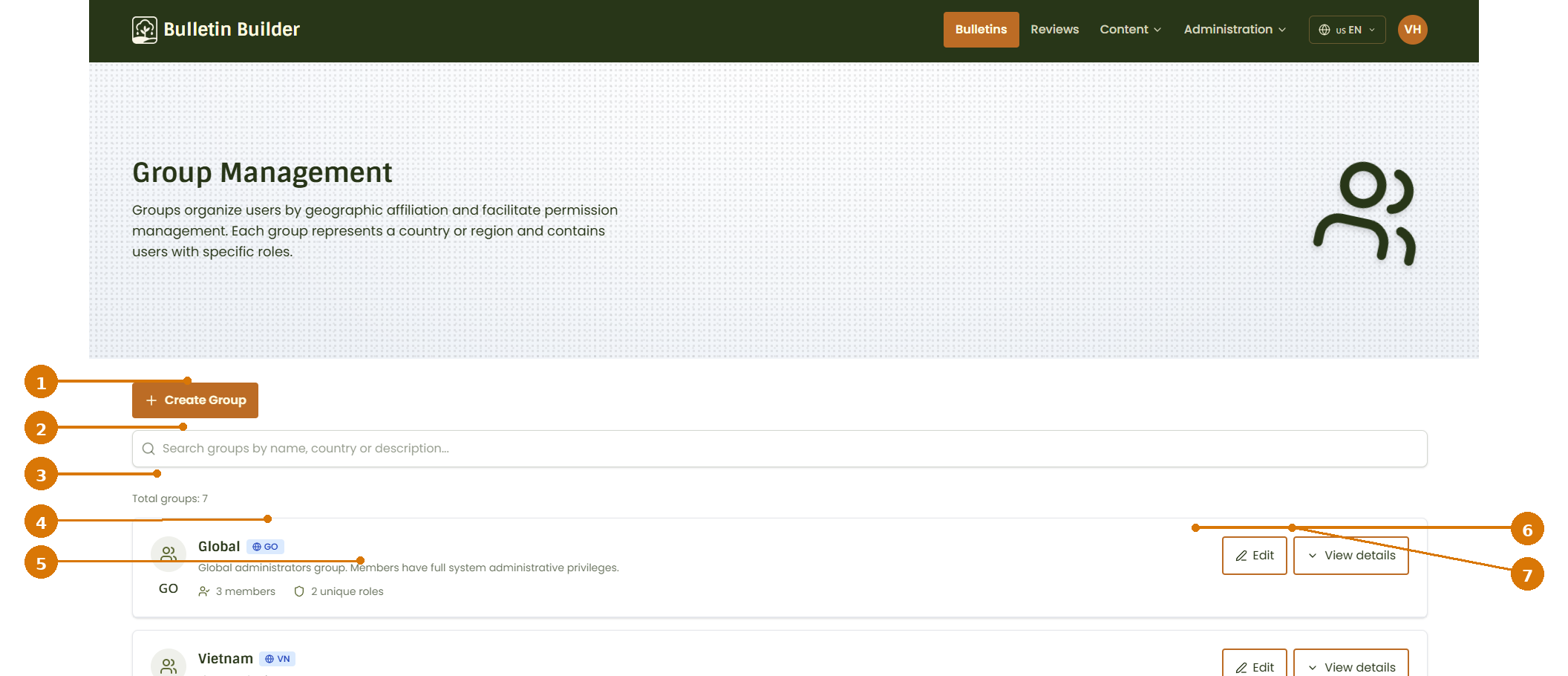
Task: Click the VN badge next to Vietnam
Action: point(277,659)
